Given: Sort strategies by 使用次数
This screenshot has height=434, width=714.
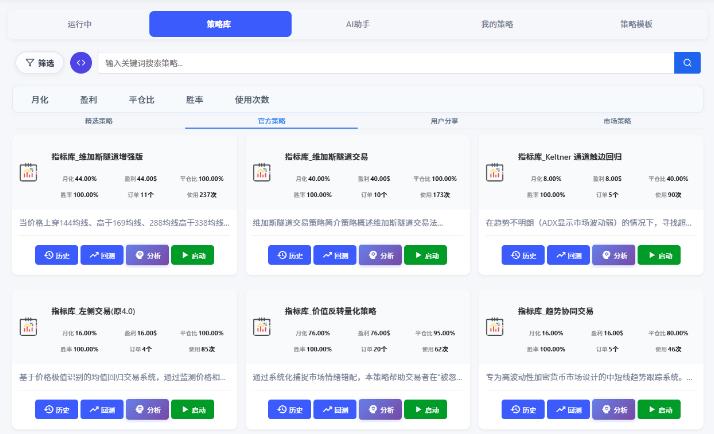Looking at the screenshot, I should (252, 100).
